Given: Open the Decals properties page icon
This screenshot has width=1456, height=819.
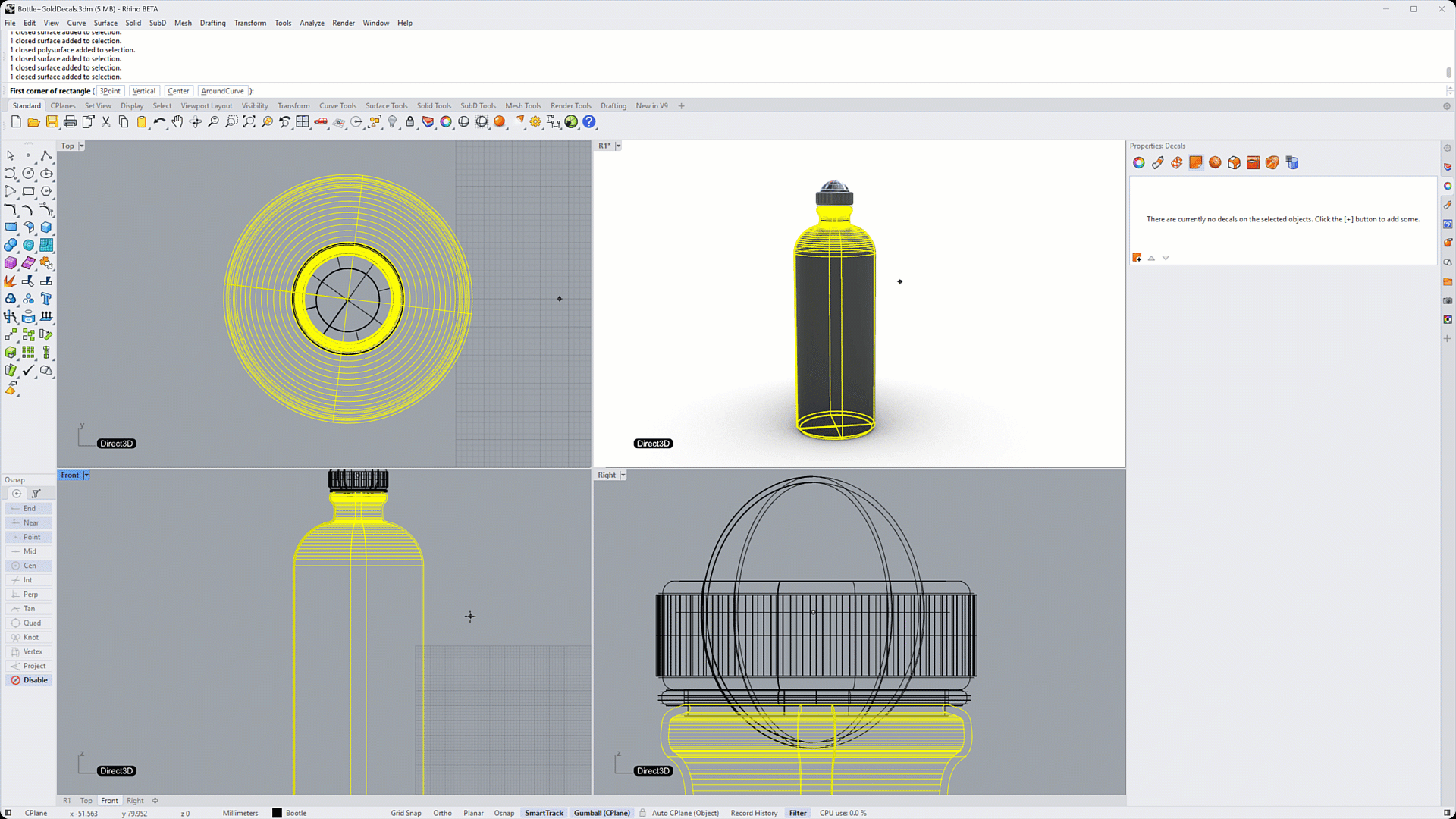Looking at the screenshot, I should click(x=1196, y=163).
